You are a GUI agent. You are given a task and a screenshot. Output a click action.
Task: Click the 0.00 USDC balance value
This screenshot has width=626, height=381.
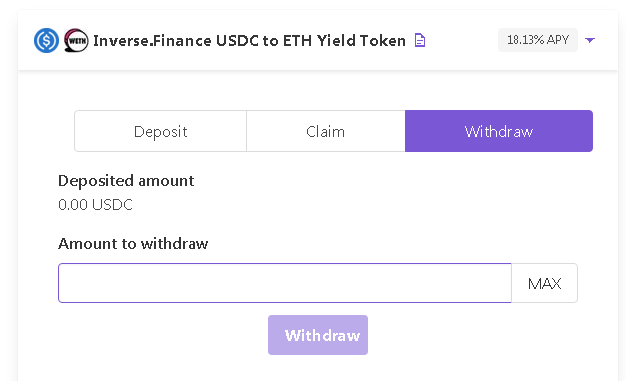(x=95, y=205)
